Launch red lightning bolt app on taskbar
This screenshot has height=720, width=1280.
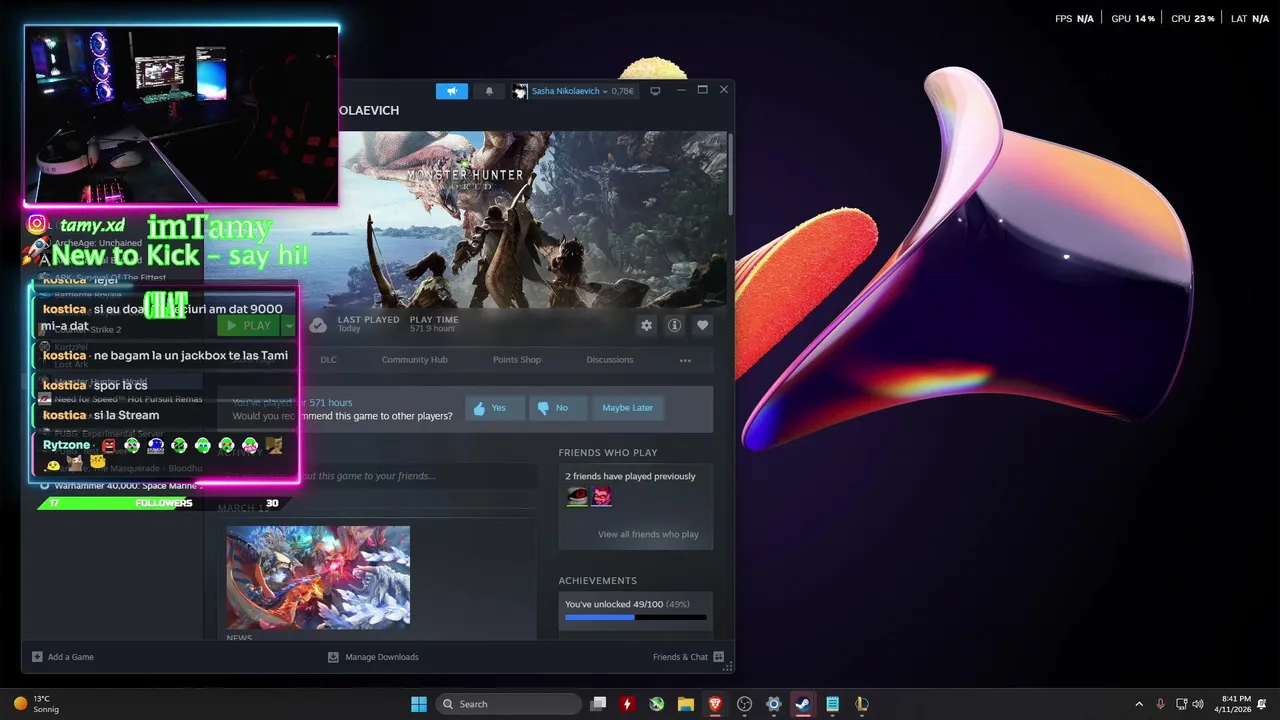[627, 704]
